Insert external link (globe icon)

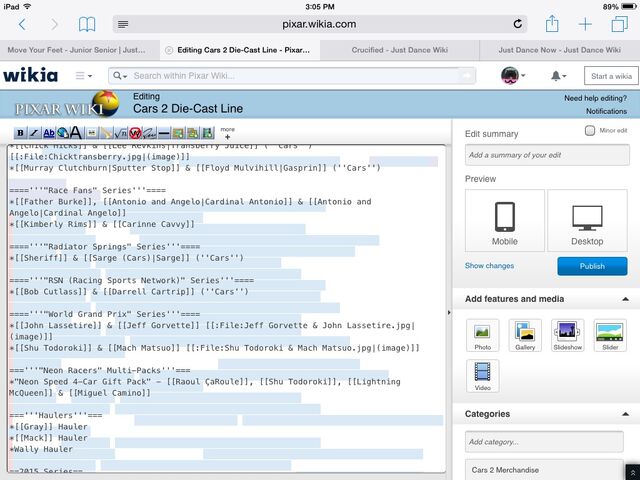click(x=63, y=133)
